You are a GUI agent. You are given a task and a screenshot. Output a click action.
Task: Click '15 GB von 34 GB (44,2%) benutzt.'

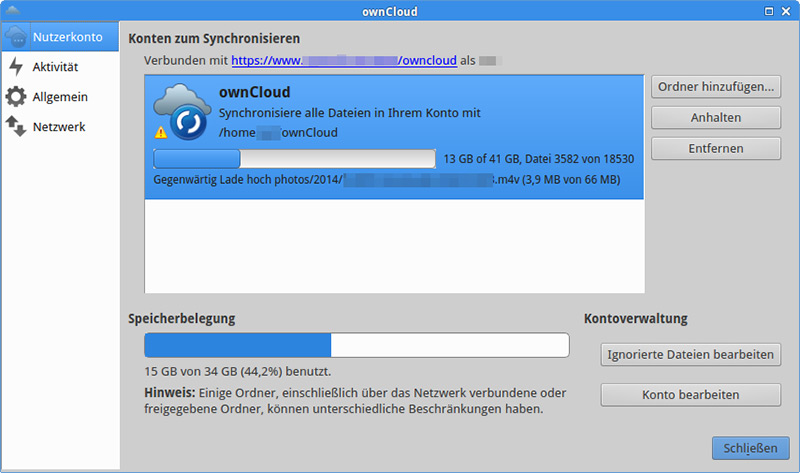click(238, 371)
